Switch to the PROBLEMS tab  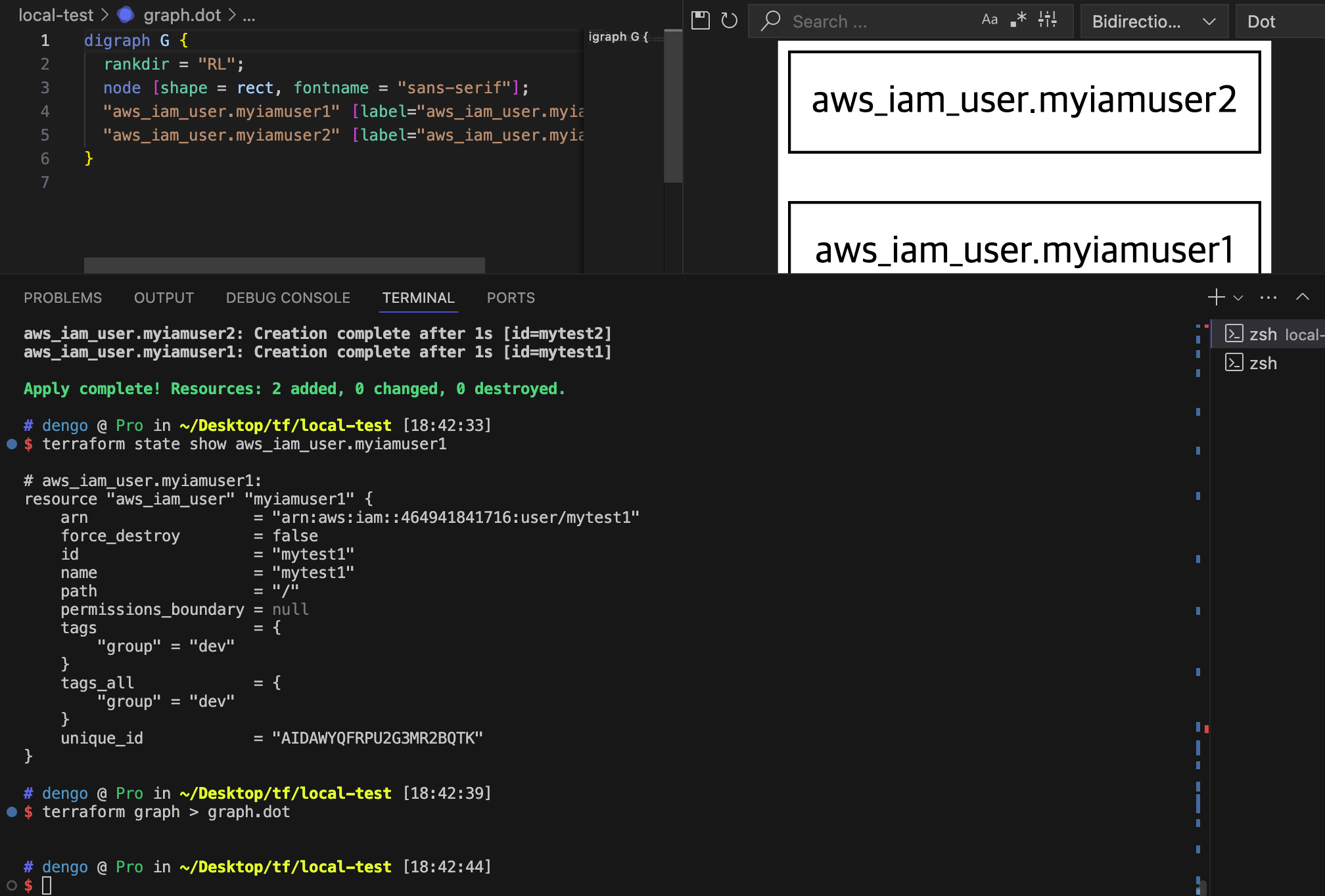[x=63, y=298]
